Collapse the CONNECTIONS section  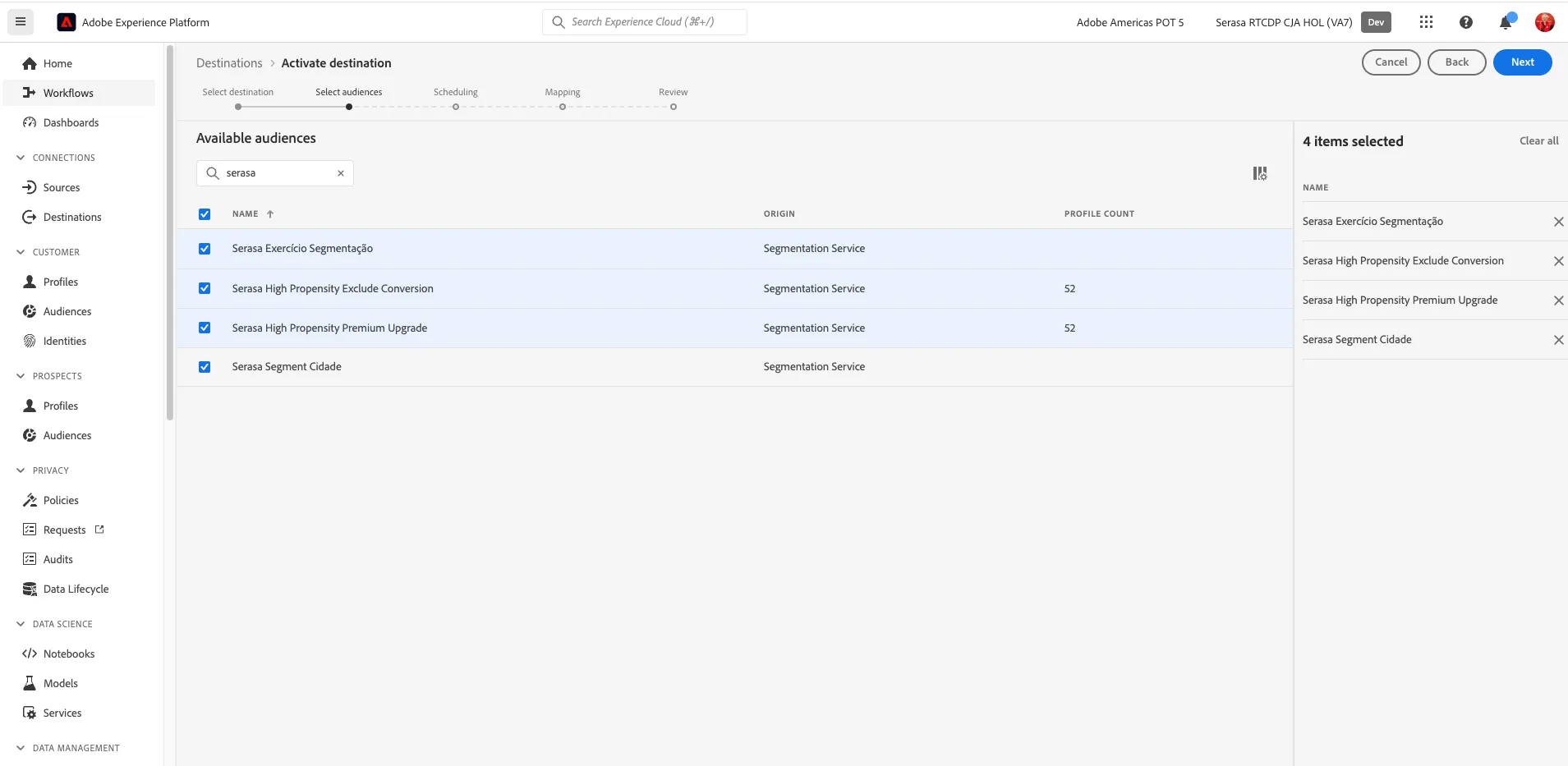21,158
